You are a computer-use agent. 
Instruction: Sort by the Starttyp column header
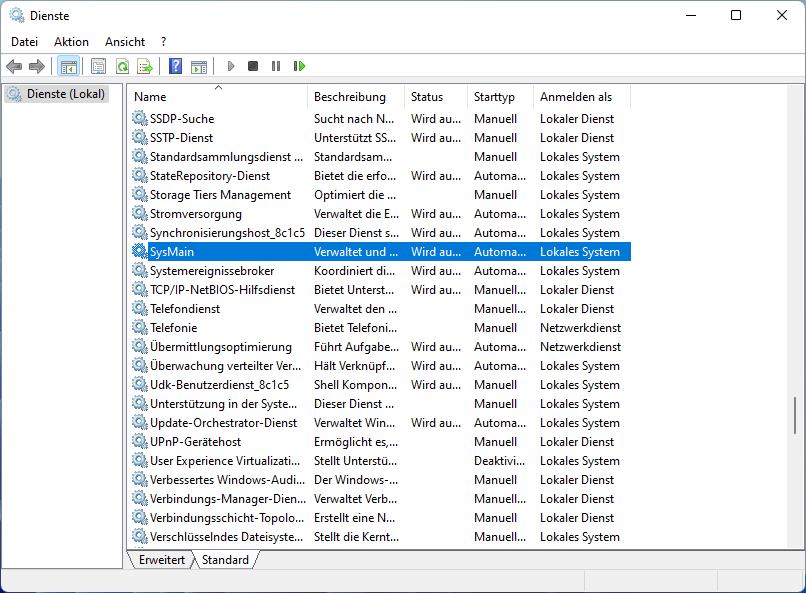[x=501, y=97]
